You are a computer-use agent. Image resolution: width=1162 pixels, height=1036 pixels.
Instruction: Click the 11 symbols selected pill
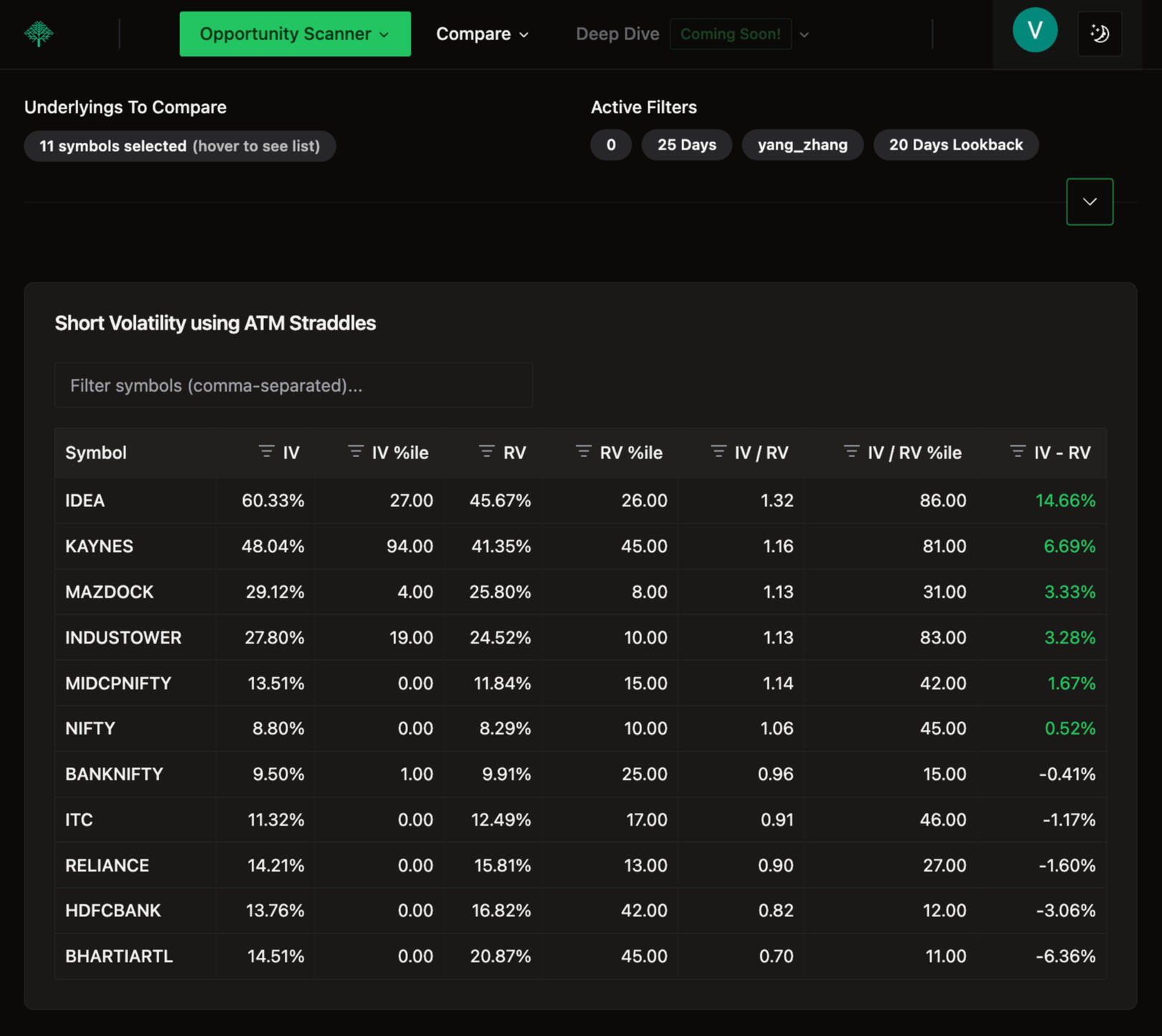click(179, 146)
